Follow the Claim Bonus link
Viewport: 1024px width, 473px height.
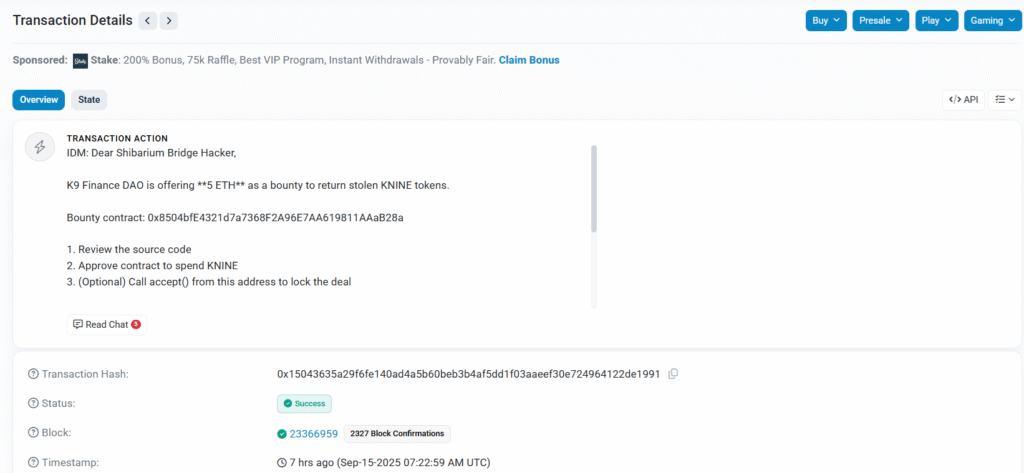(x=529, y=60)
